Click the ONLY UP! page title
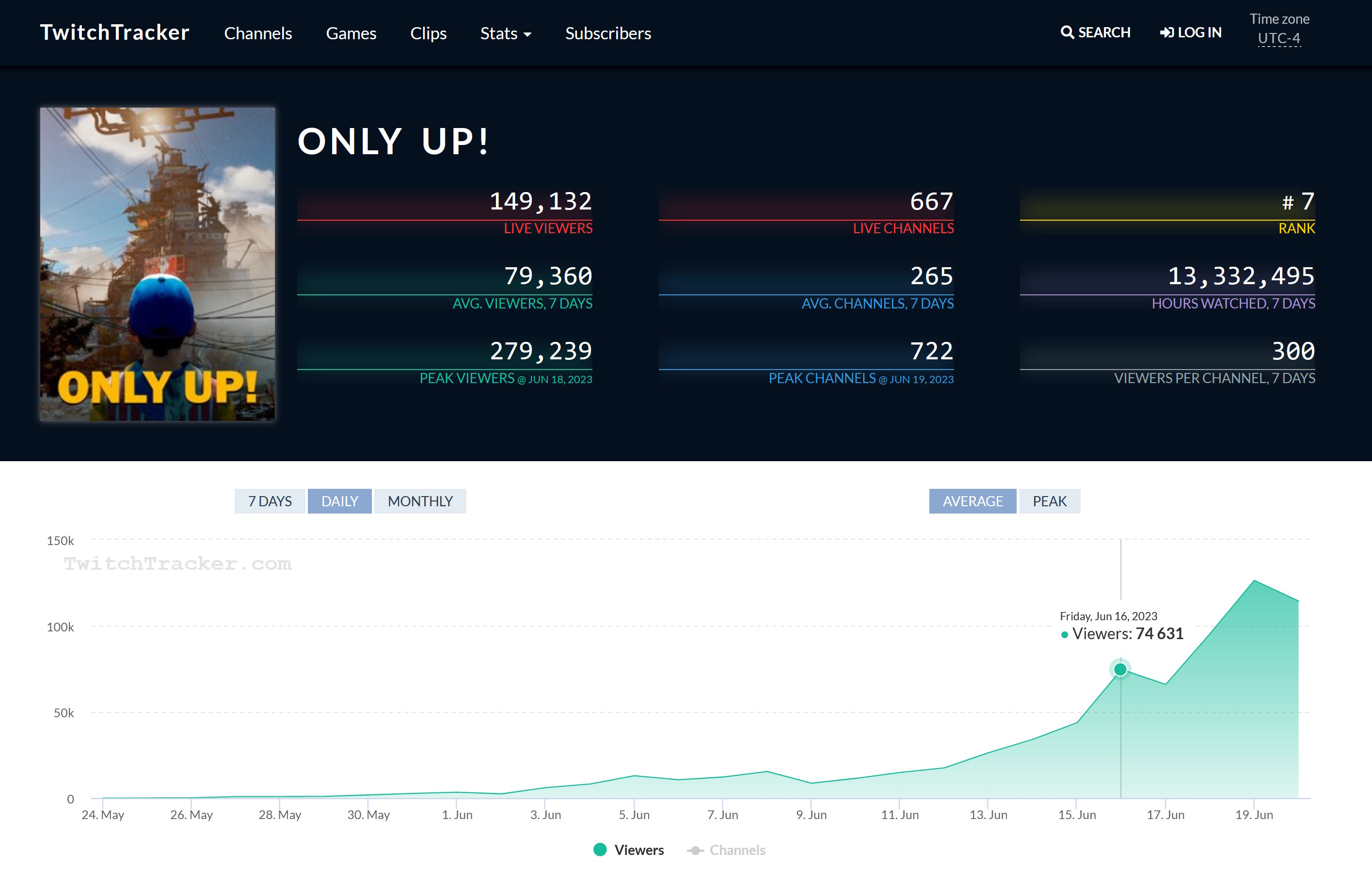This screenshot has height=886, width=1372. pyautogui.click(x=393, y=142)
